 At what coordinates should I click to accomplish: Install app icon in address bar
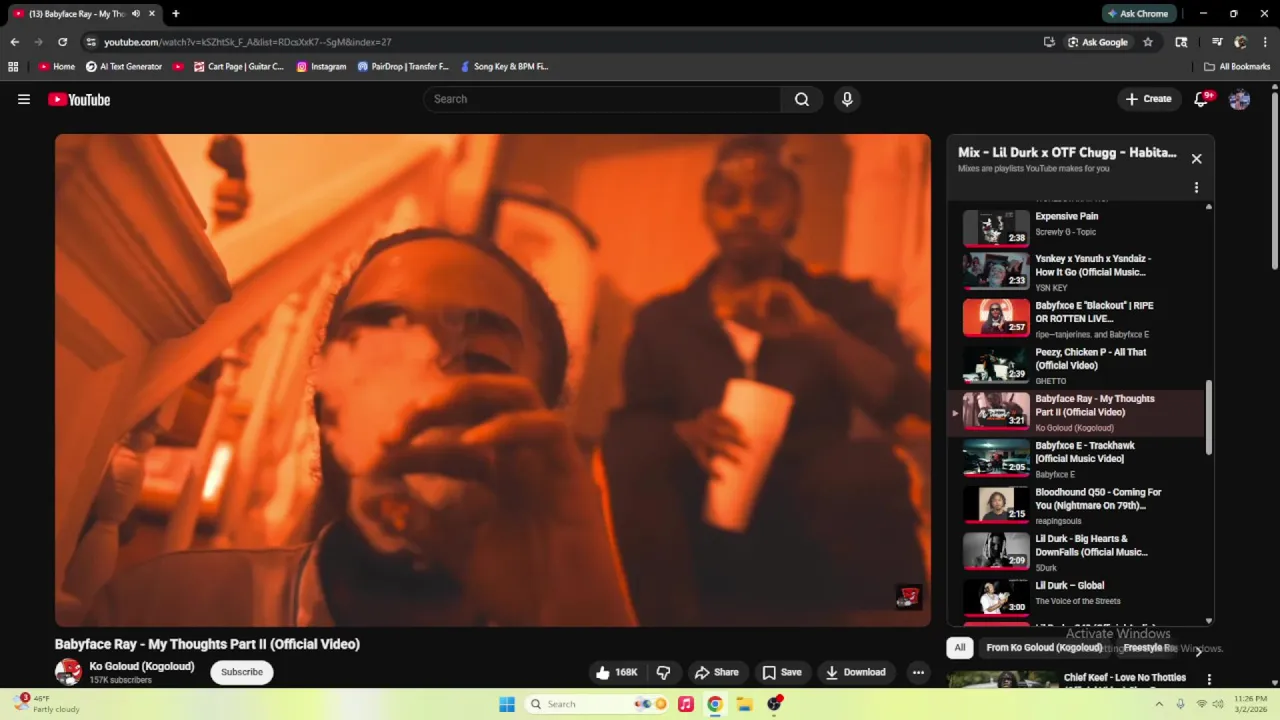(1049, 42)
